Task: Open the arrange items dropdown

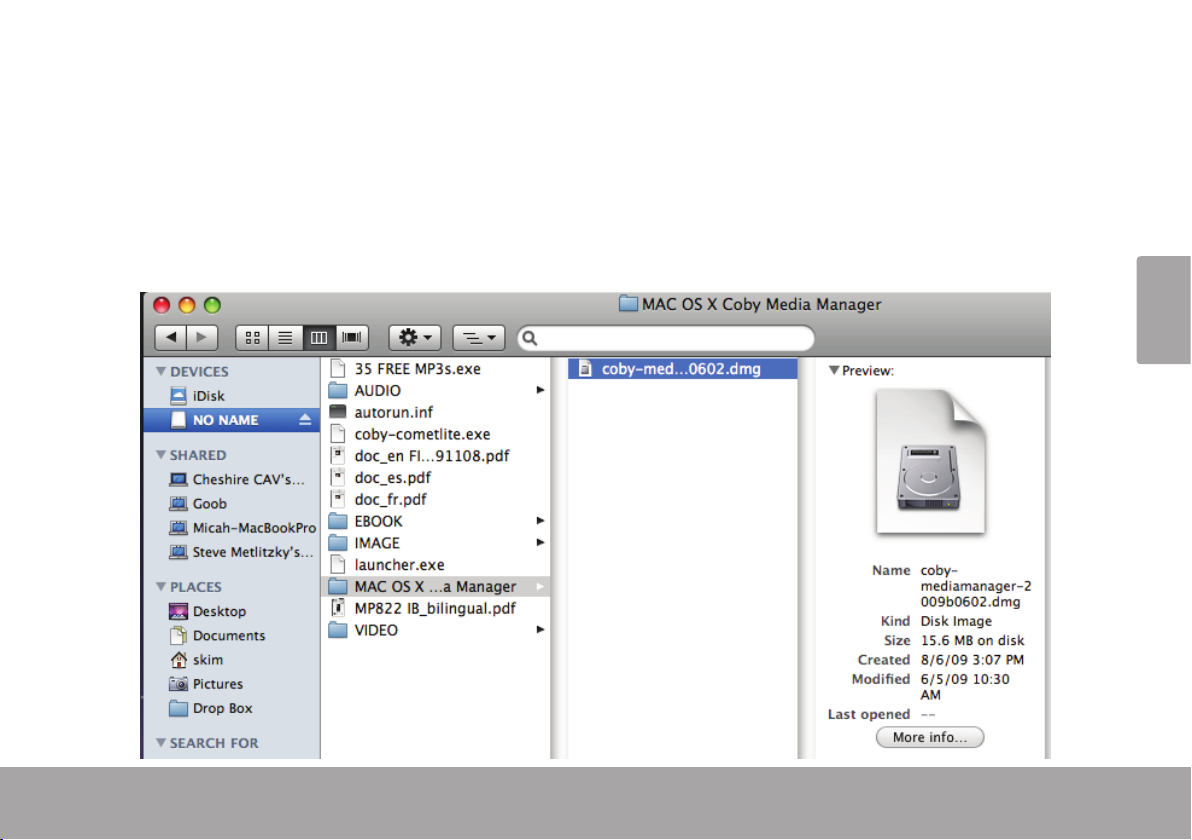Action: (x=479, y=338)
